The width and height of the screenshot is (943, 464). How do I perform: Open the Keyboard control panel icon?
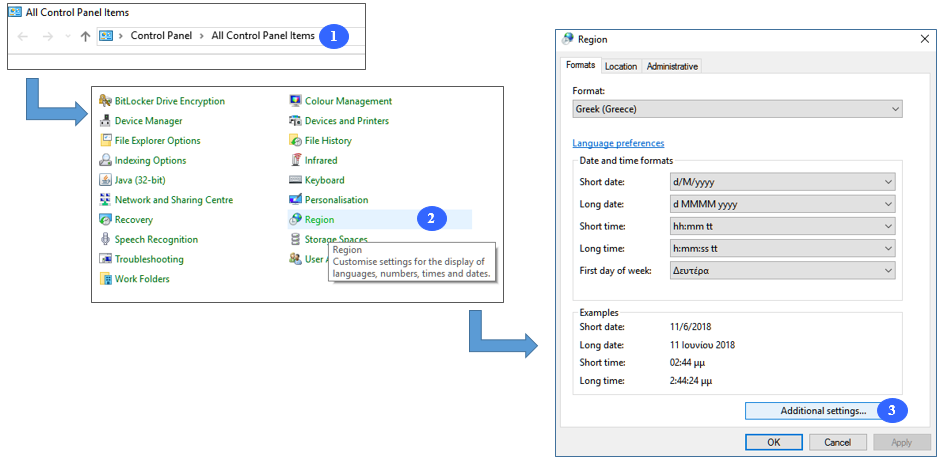(x=295, y=180)
